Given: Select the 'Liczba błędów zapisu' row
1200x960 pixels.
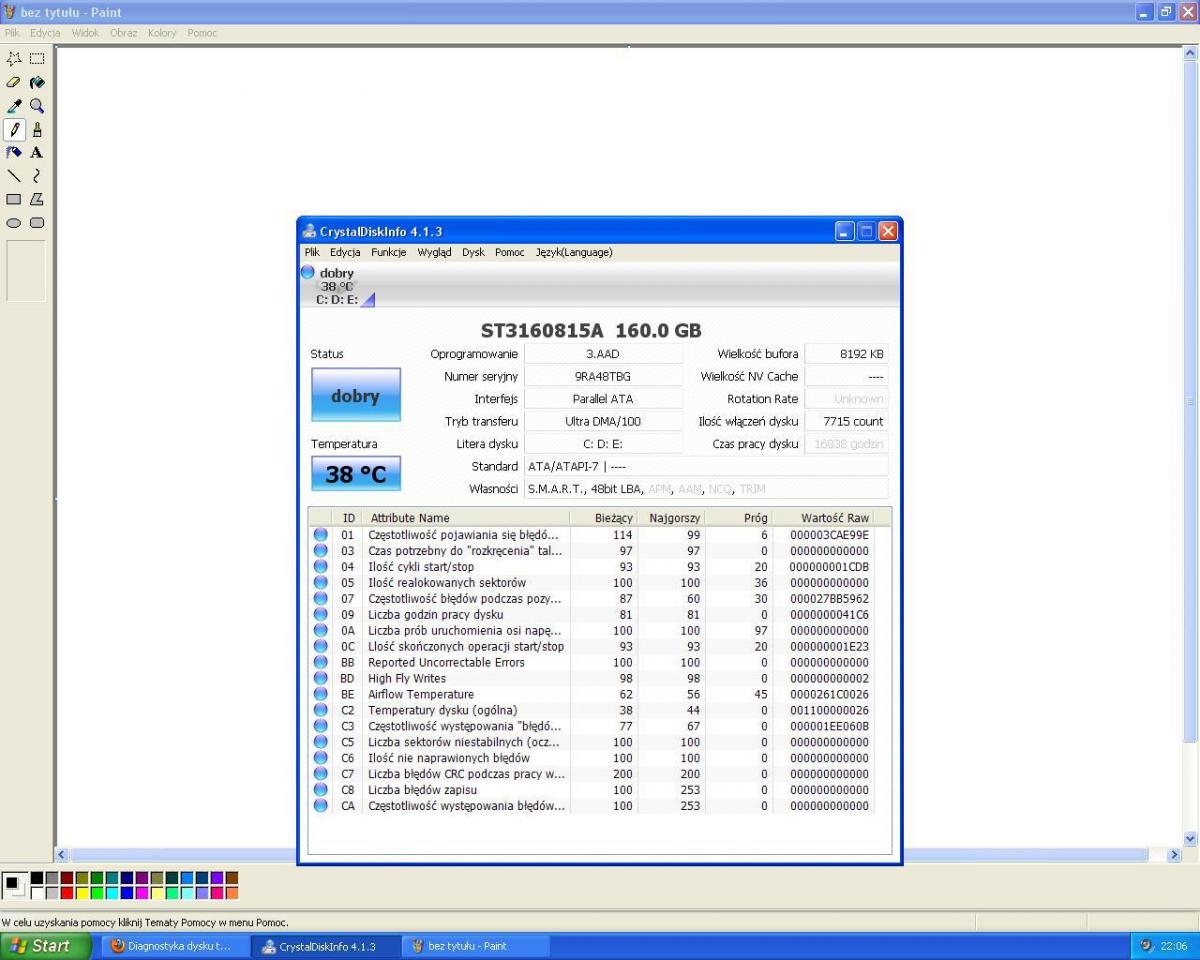Looking at the screenshot, I should (x=593, y=790).
